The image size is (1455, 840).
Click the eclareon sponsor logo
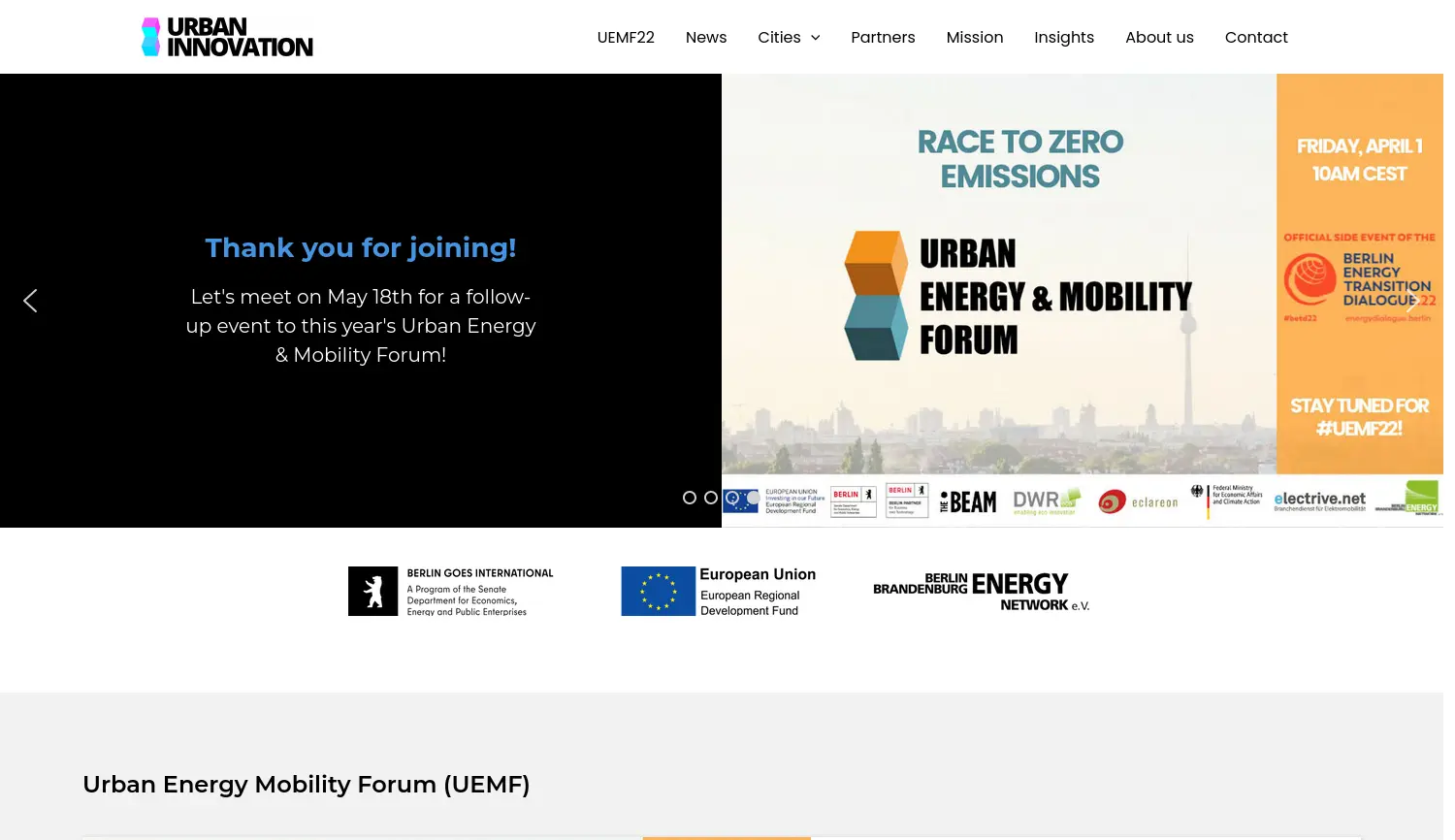(x=1138, y=501)
